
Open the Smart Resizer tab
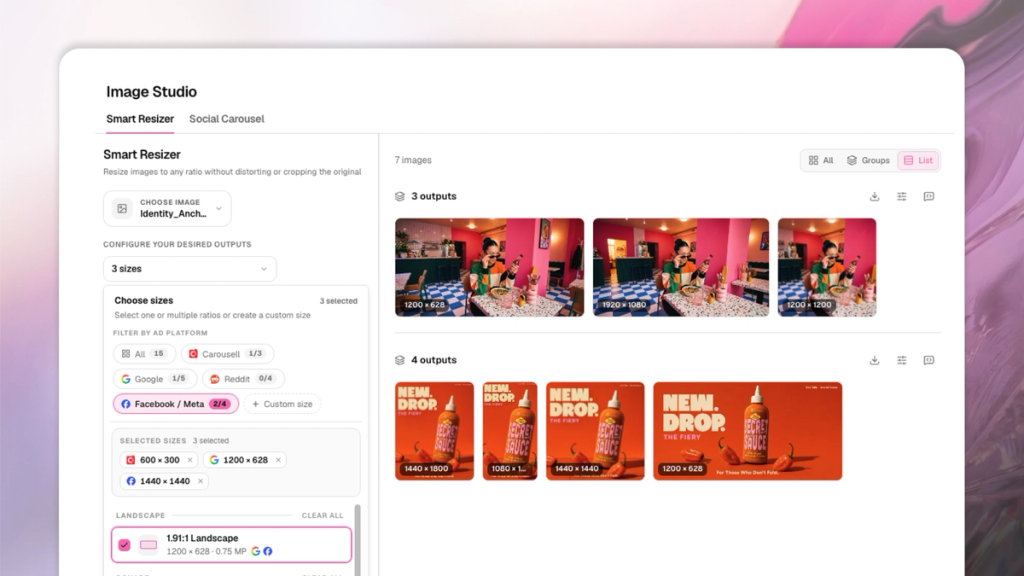point(140,119)
